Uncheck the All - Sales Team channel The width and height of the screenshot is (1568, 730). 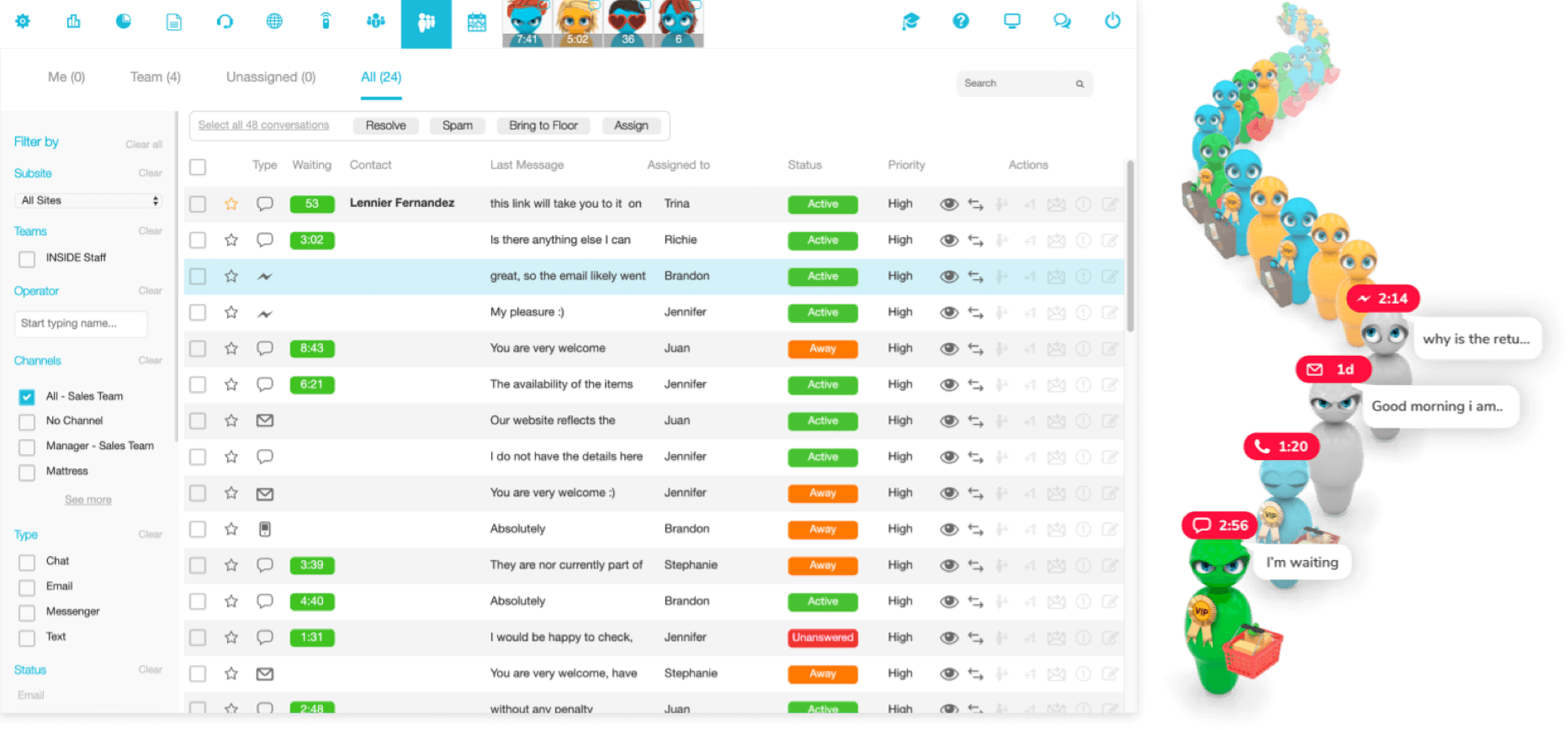pos(27,397)
